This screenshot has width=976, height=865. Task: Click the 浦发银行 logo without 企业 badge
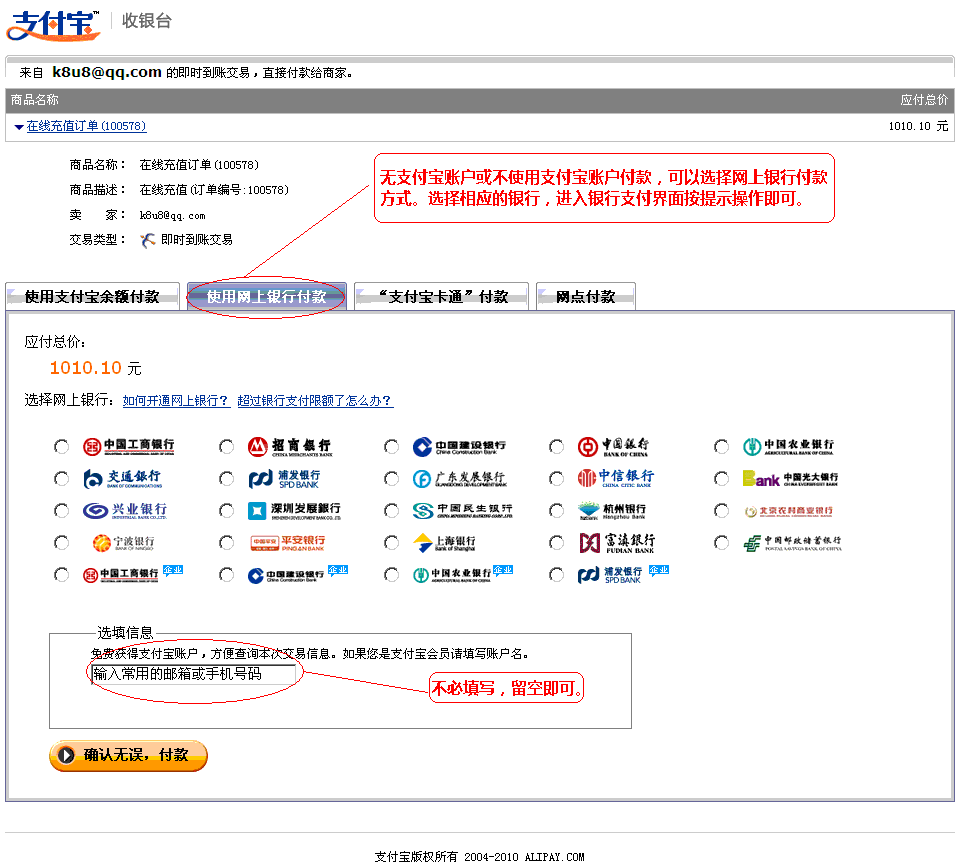pyautogui.click(x=284, y=479)
